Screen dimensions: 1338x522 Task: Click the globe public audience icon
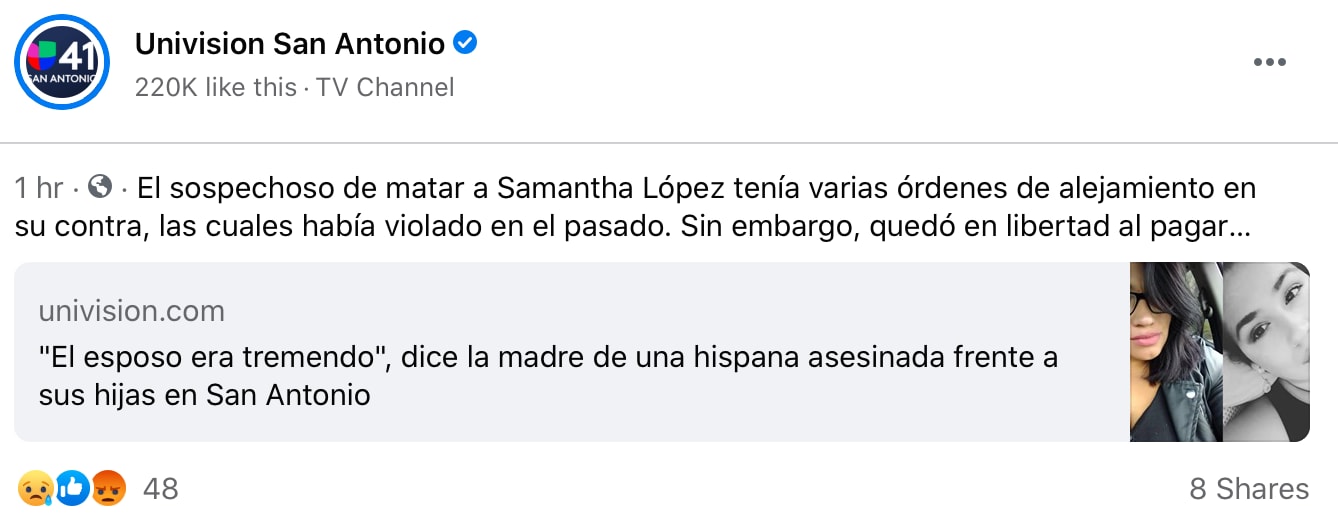click(x=100, y=187)
